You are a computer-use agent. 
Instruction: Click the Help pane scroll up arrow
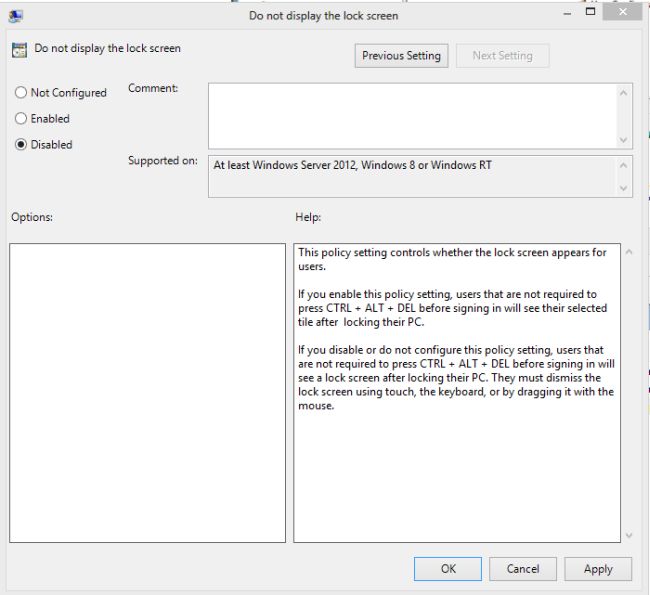click(x=627, y=252)
